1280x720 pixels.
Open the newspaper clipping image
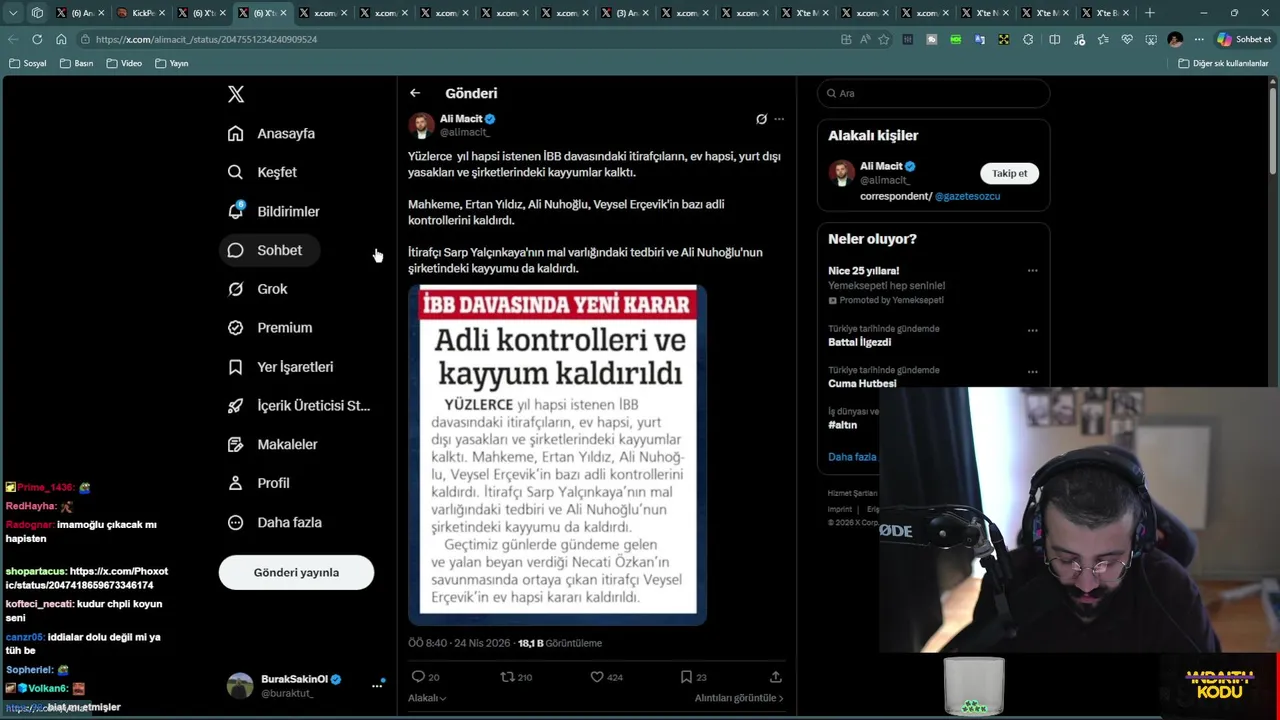pos(557,455)
